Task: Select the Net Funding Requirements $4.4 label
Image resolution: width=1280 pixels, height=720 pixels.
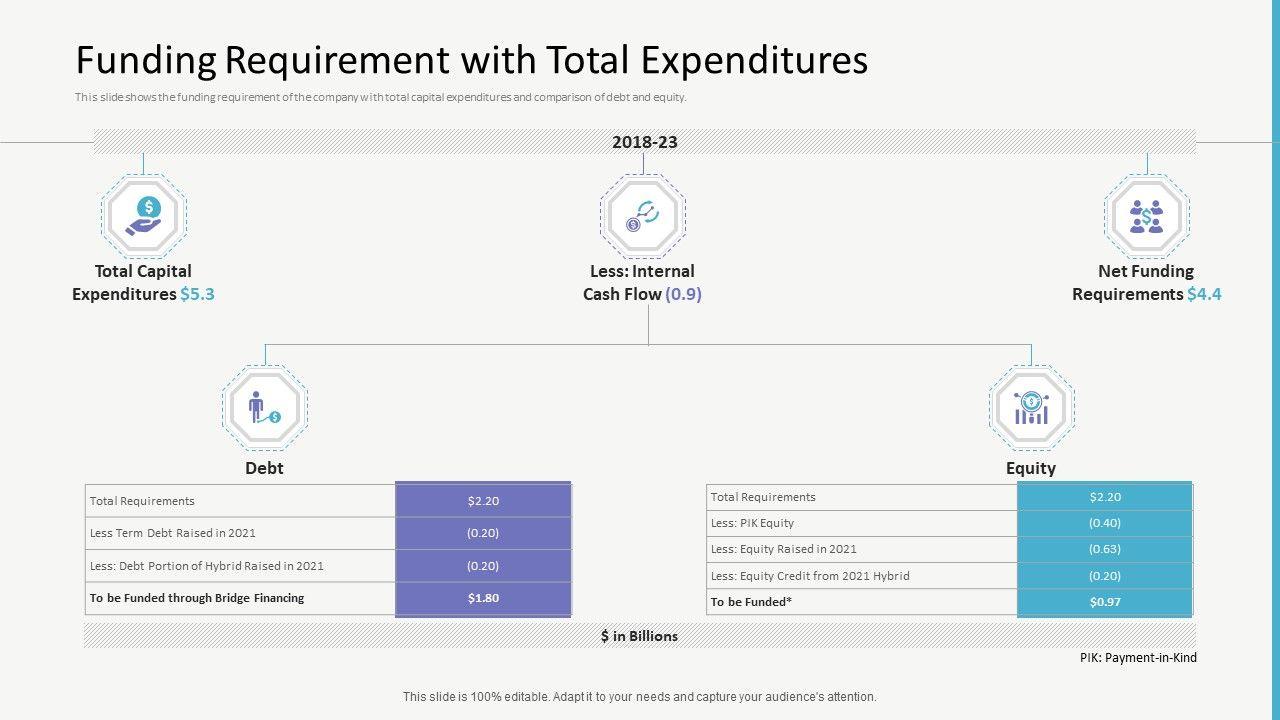Action: 1146,283
